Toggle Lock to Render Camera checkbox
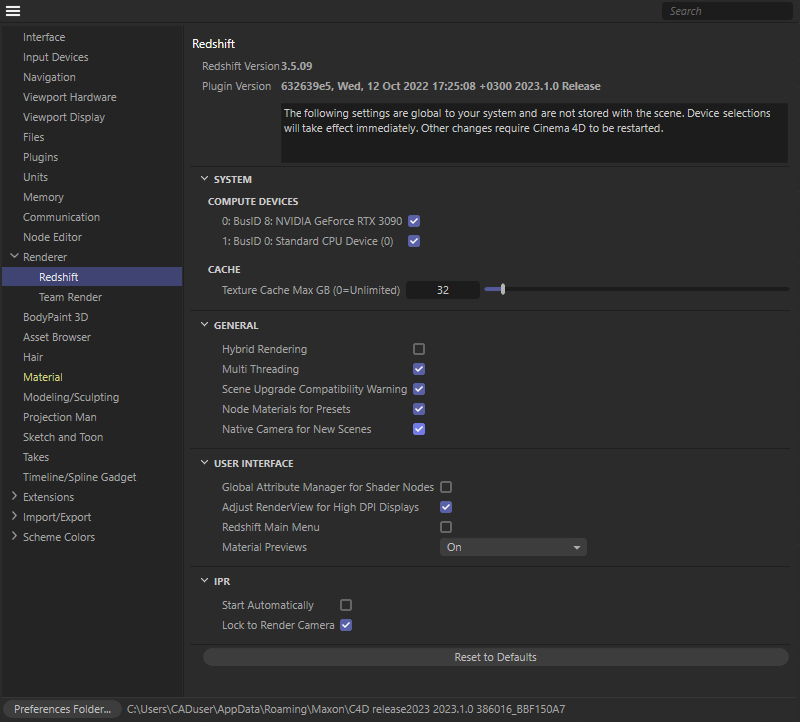 (346, 625)
